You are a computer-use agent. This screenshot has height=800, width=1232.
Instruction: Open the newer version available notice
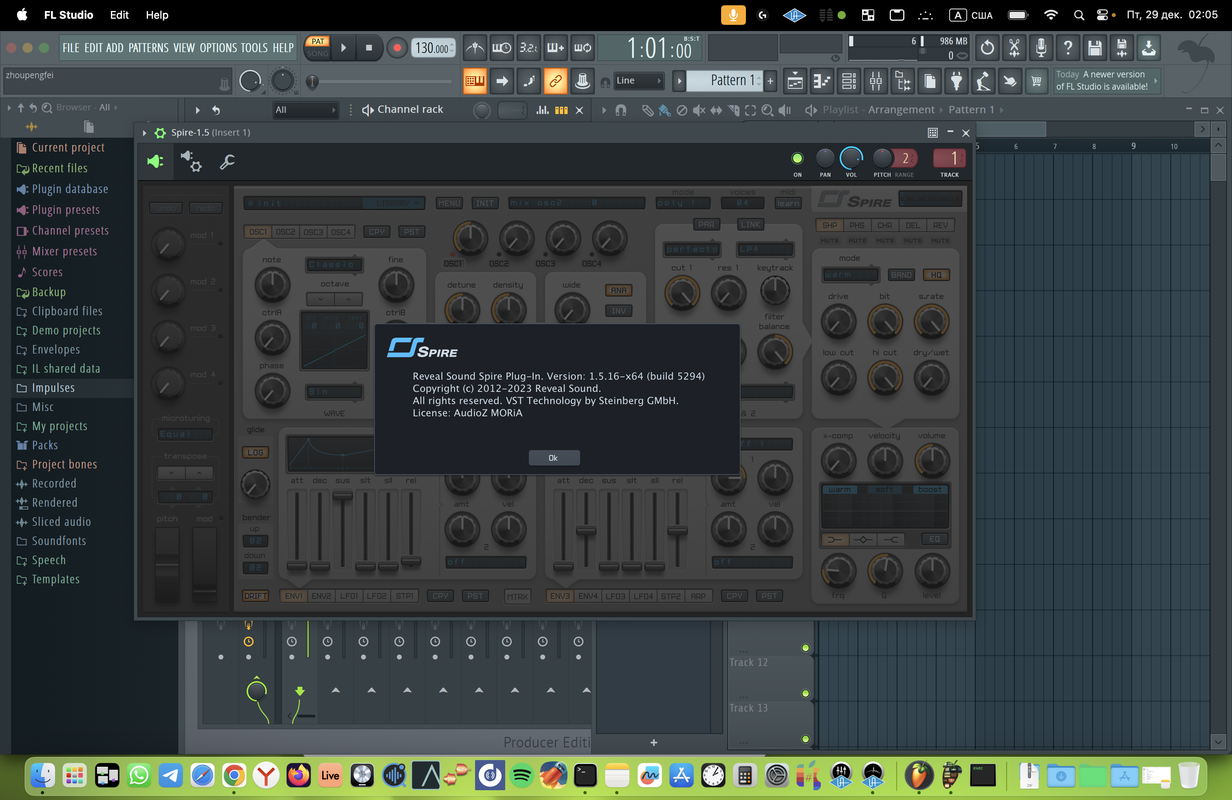click(x=1108, y=80)
